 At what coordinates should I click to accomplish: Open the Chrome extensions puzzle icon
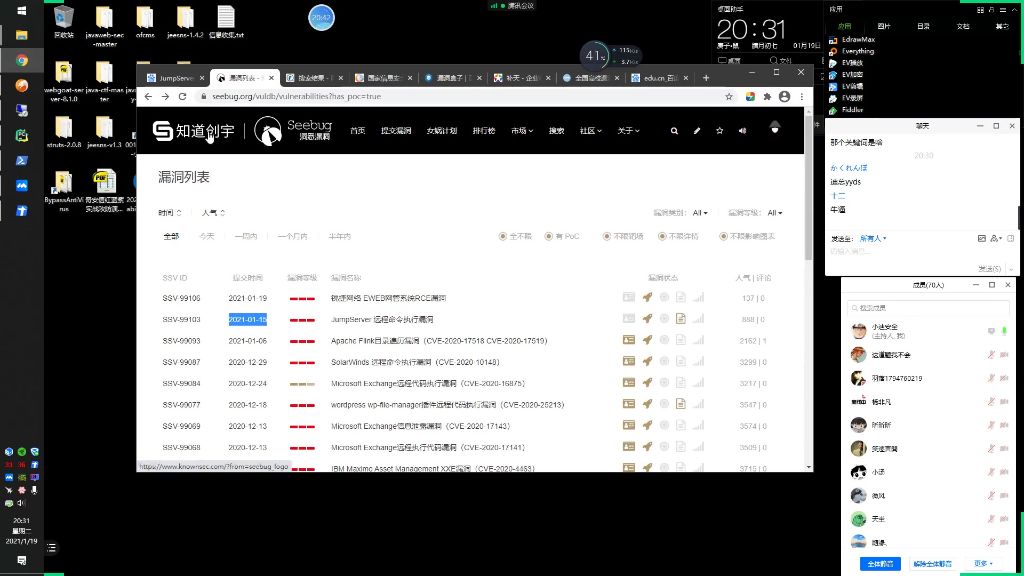pyautogui.click(x=767, y=96)
